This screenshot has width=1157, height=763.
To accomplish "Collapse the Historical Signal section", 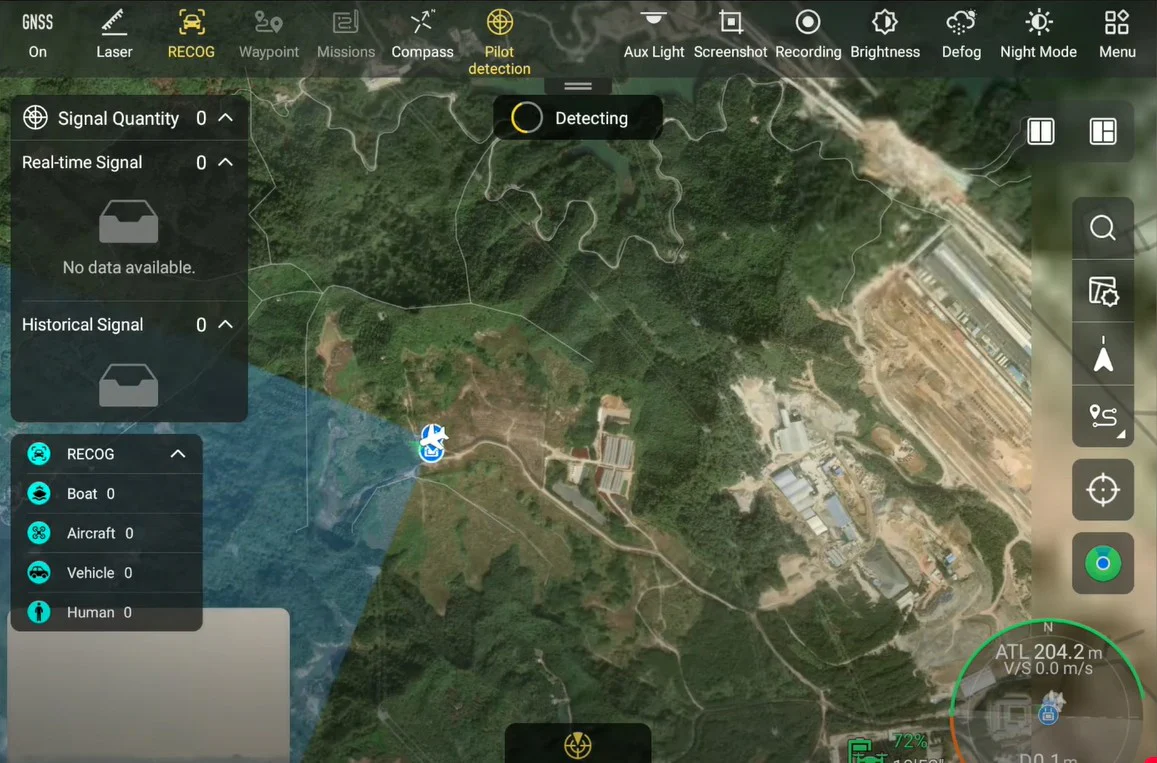I will pos(226,324).
